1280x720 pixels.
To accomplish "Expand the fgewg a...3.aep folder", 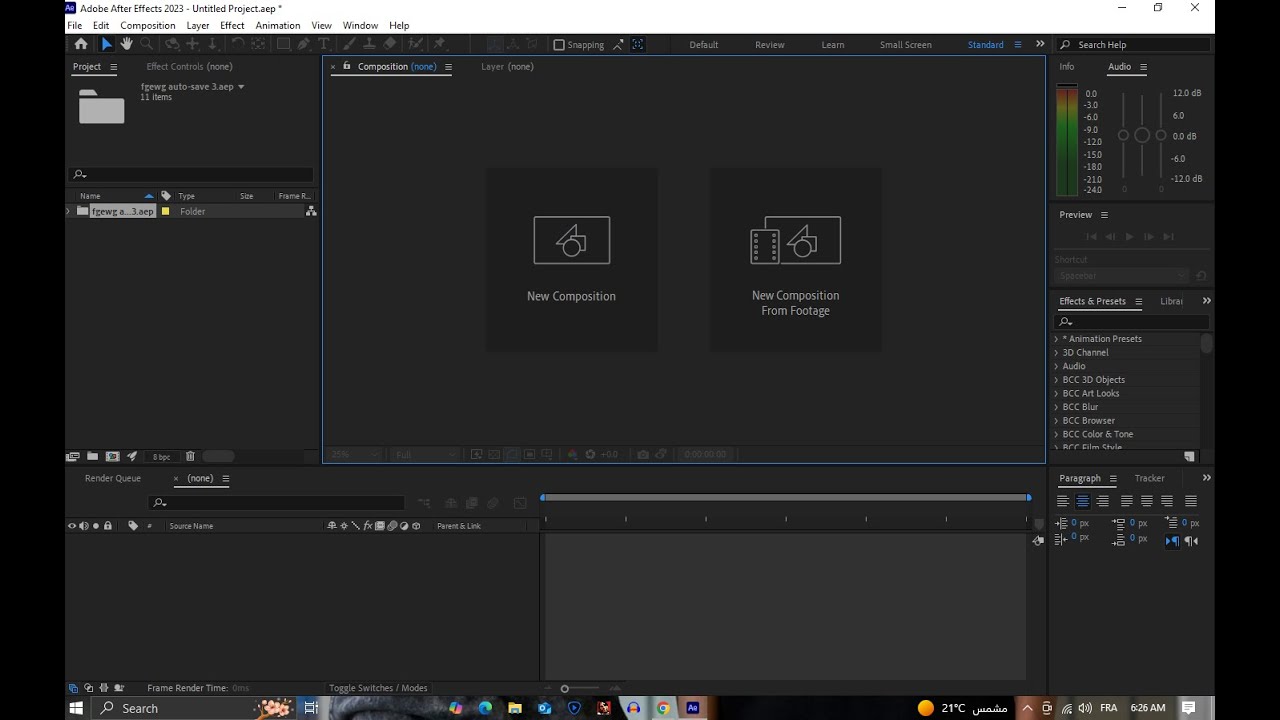I will [69, 211].
